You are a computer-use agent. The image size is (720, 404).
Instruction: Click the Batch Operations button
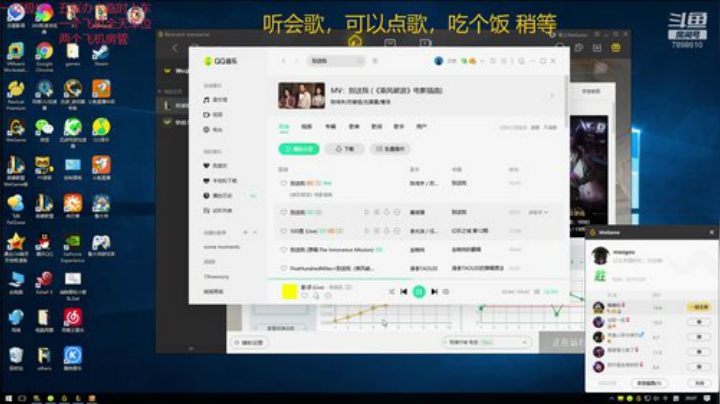coord(390,149)
